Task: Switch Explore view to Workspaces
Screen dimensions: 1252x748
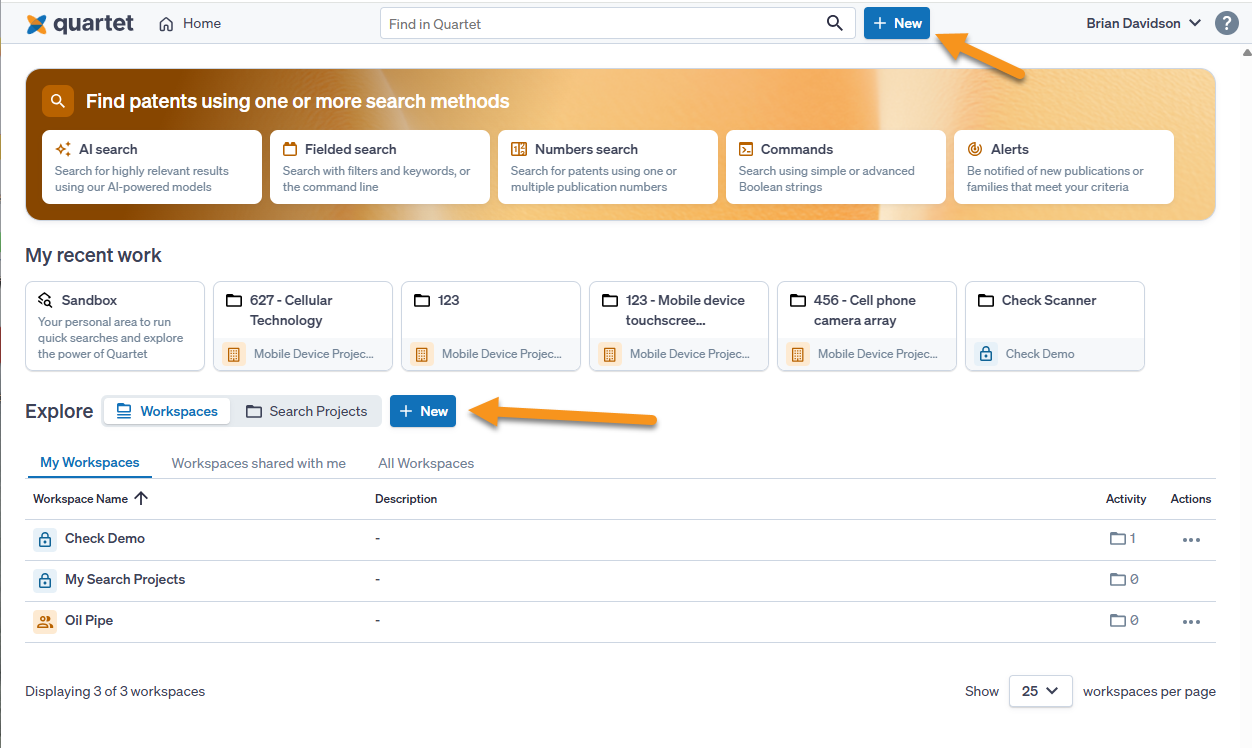Action: tap(168, 411)
